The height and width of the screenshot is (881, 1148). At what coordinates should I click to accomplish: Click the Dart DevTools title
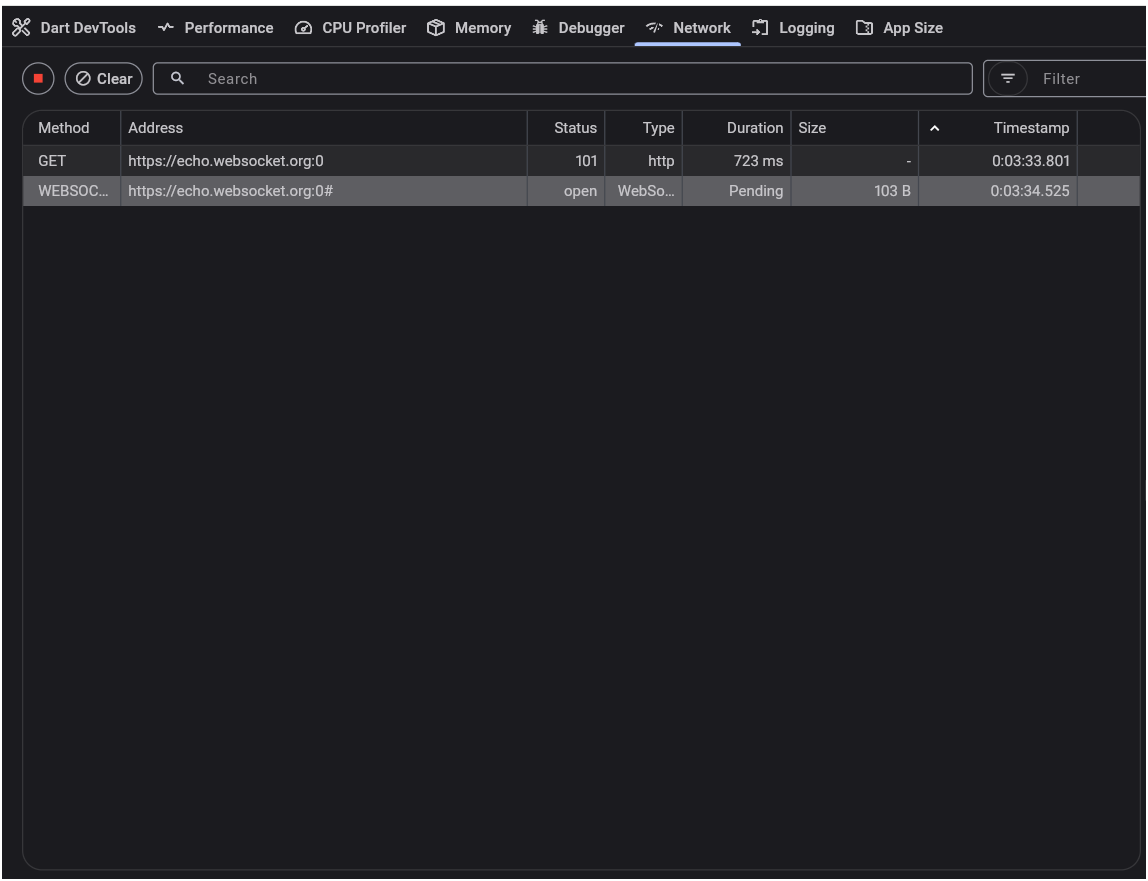pyautogui.click(x=88, y=28)
